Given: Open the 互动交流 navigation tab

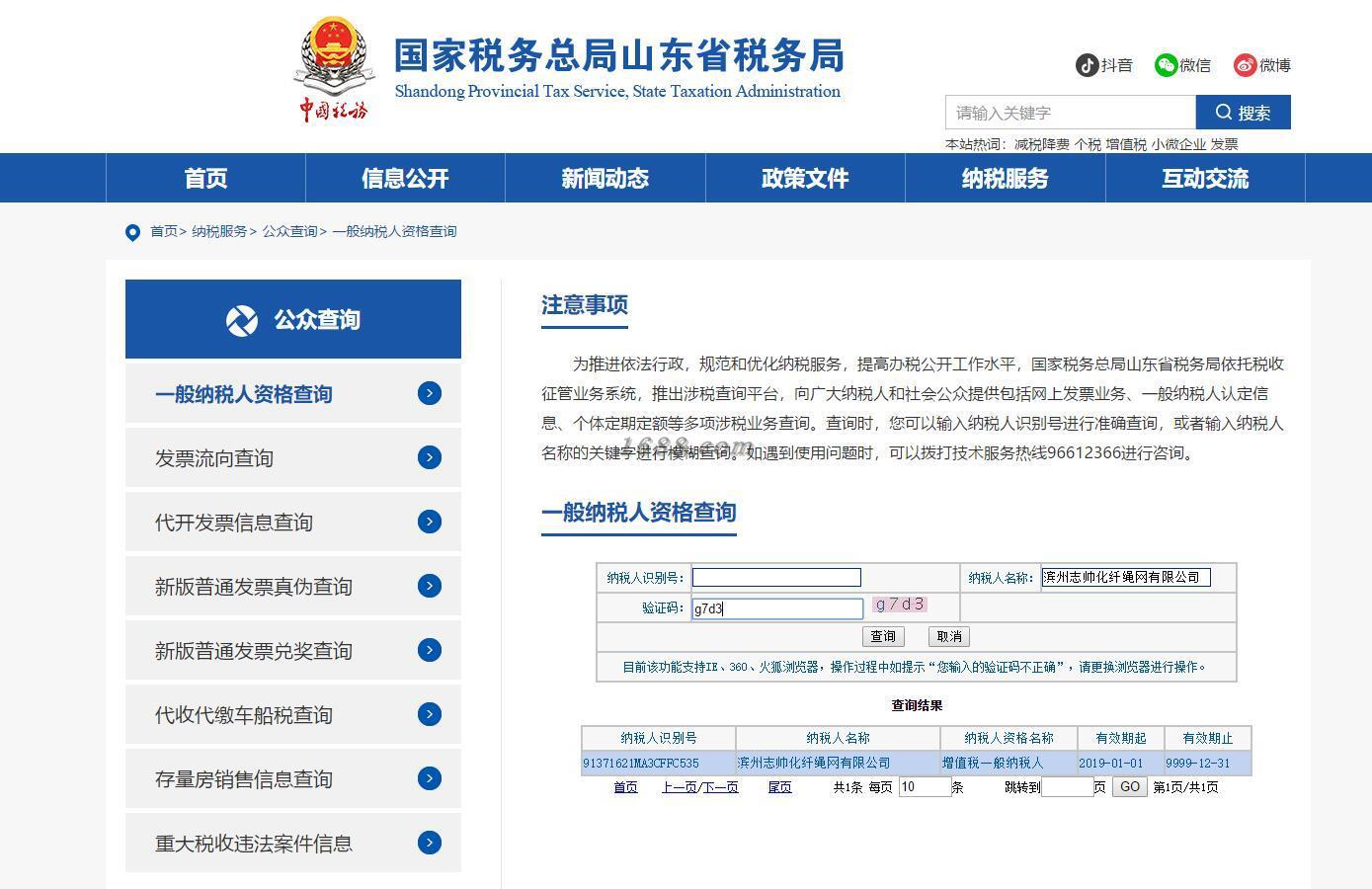Looking at the screenshot, I should click(x=1205, y=178).
